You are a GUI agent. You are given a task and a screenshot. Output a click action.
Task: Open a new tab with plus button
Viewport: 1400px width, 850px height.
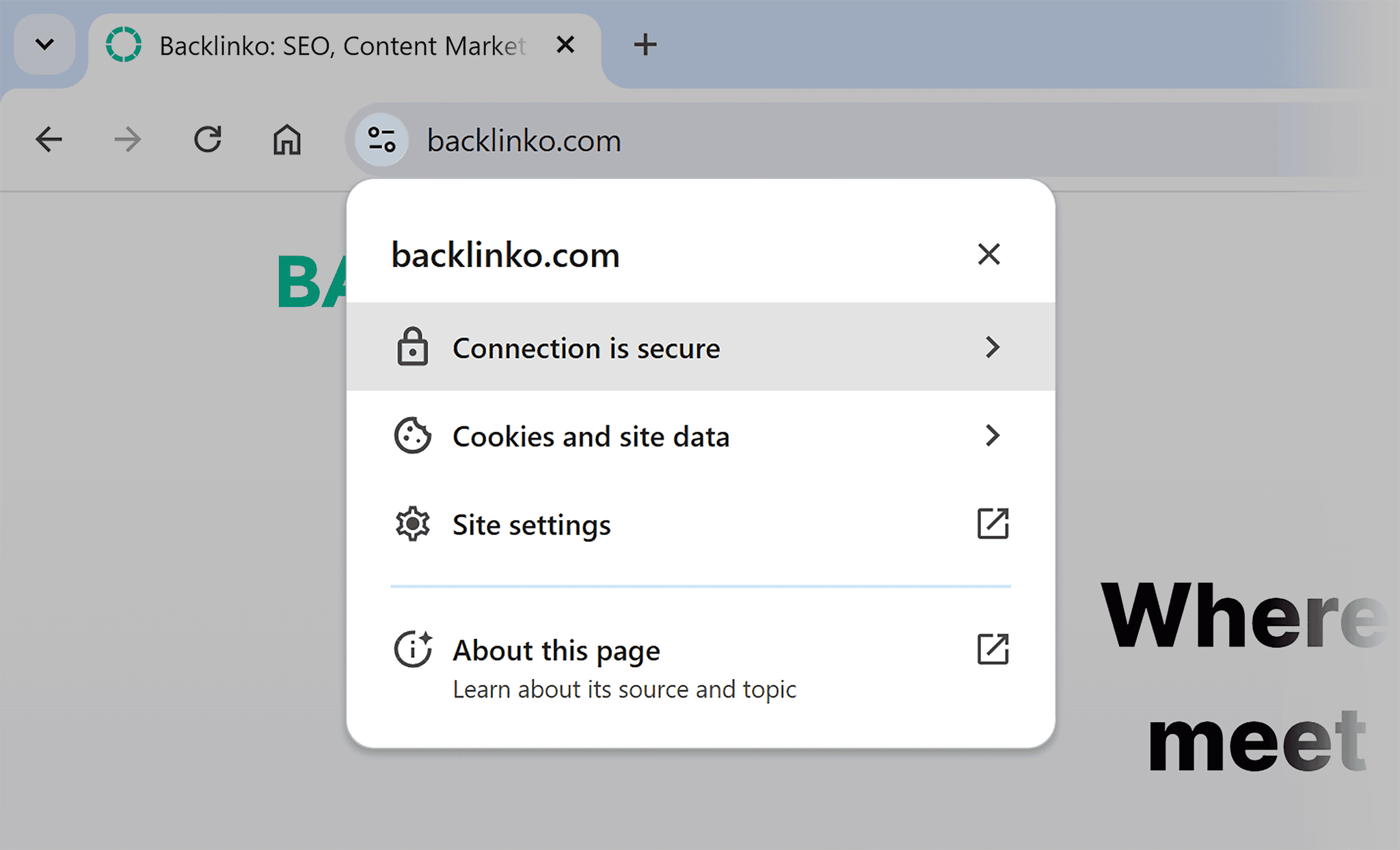pyautogui.click(x=645, y=45)
